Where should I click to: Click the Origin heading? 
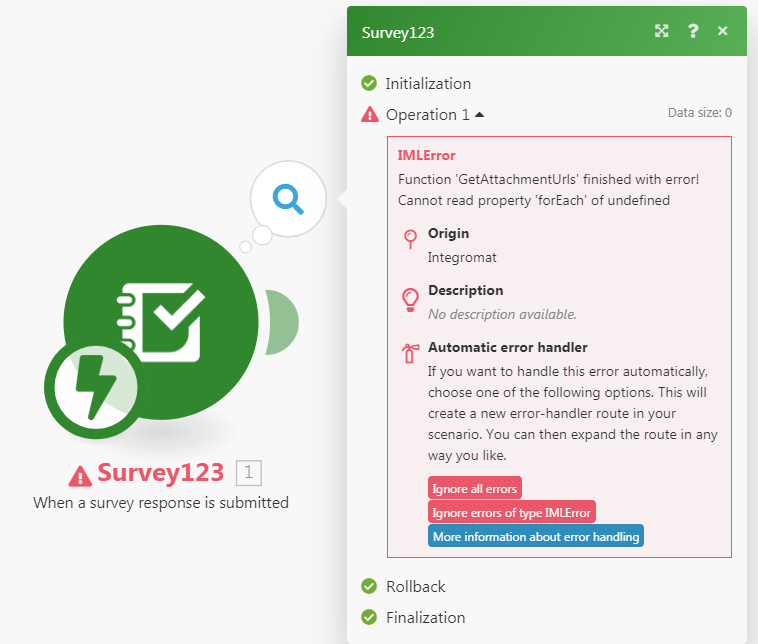pyautogui.click(x=449, y=233)
